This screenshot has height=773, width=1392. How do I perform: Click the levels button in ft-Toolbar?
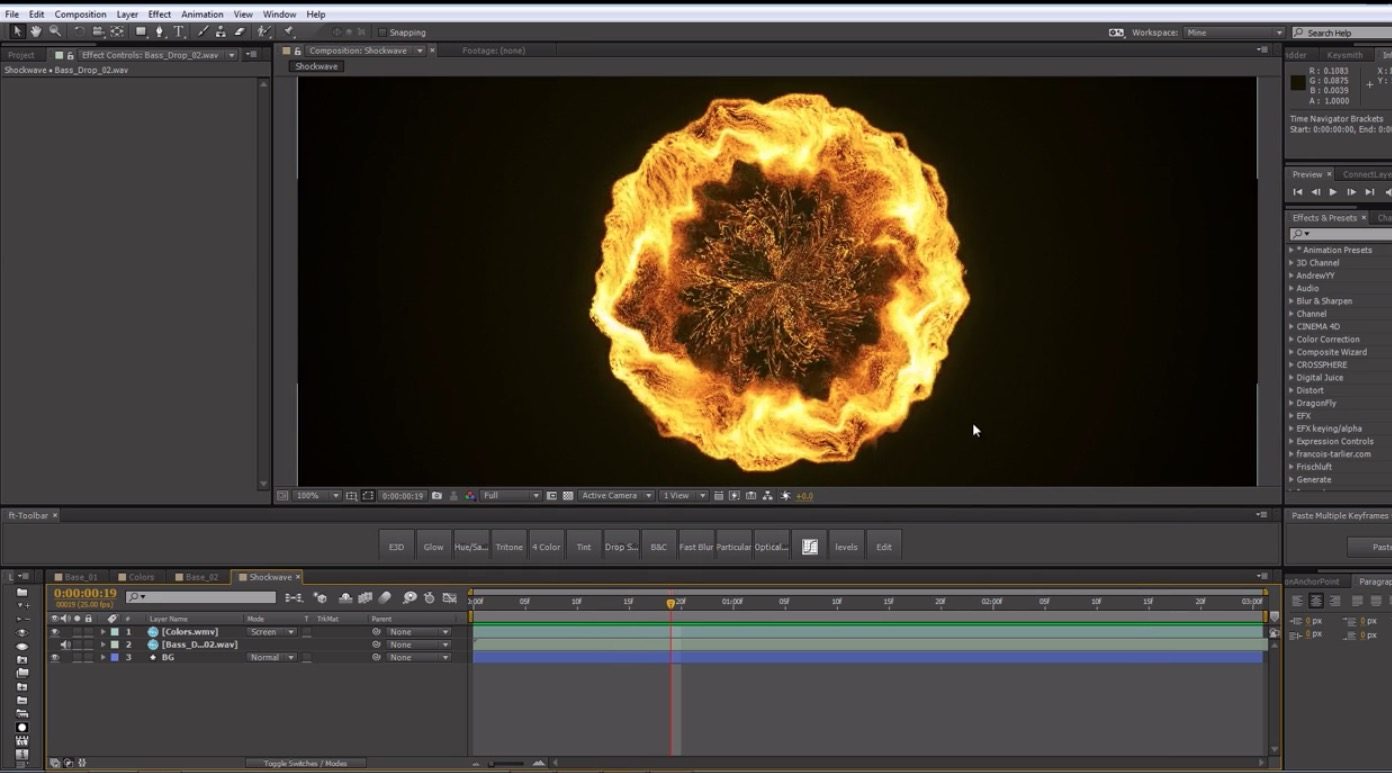(846, 547)
